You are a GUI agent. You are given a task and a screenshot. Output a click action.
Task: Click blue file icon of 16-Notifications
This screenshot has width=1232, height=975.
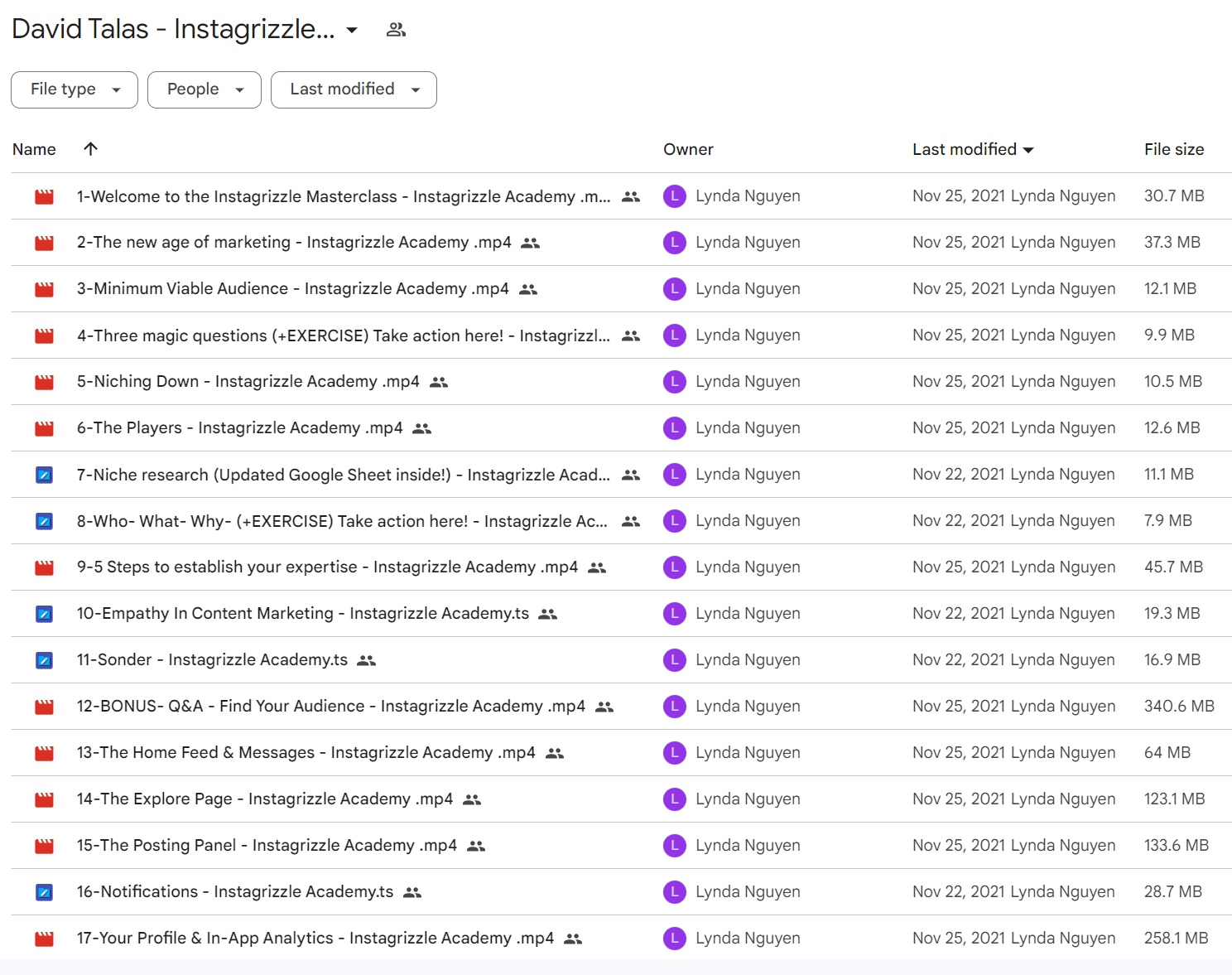coord(45,892)
